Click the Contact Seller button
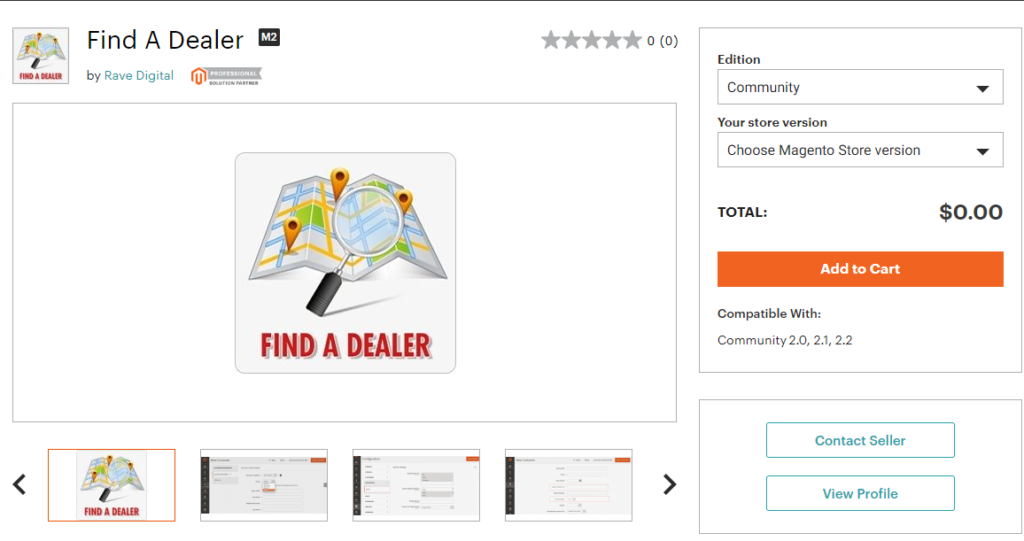This screenshot has width=1024, height=541. point(860,440)
